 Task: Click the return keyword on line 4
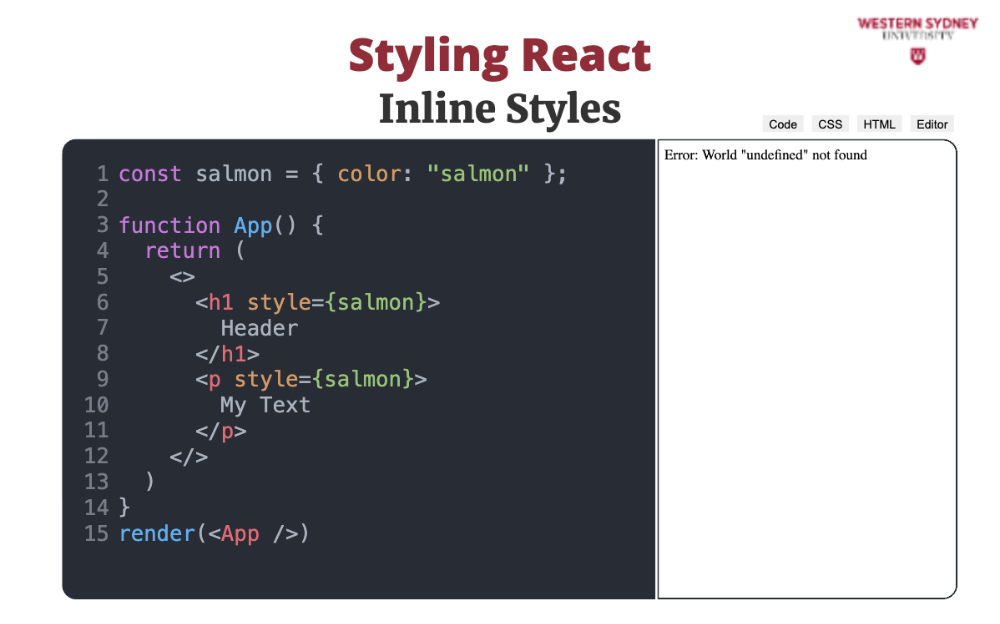[x=182, y=251]
